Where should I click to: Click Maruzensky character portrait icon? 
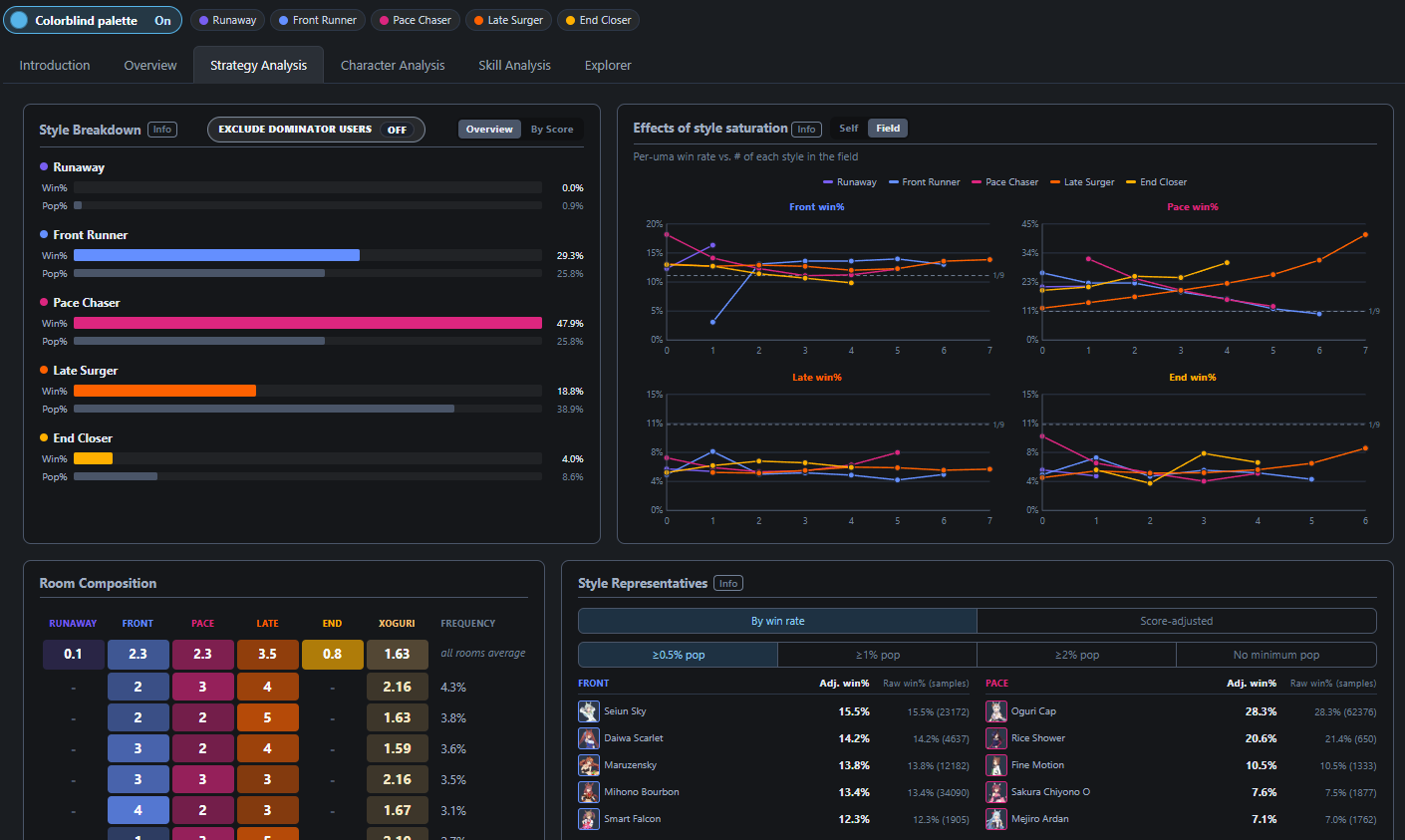tap(589, 765)
